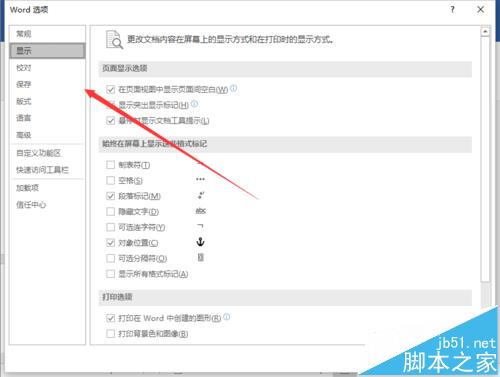Open the 校对 options category

[x=47, y=68]
